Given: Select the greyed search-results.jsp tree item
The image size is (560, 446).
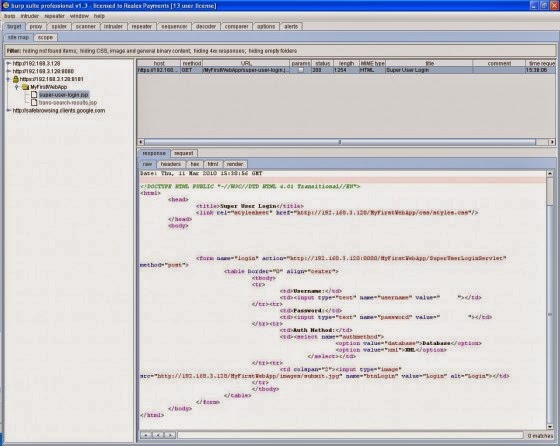Looking at the screenshot, I should point(68,102).
